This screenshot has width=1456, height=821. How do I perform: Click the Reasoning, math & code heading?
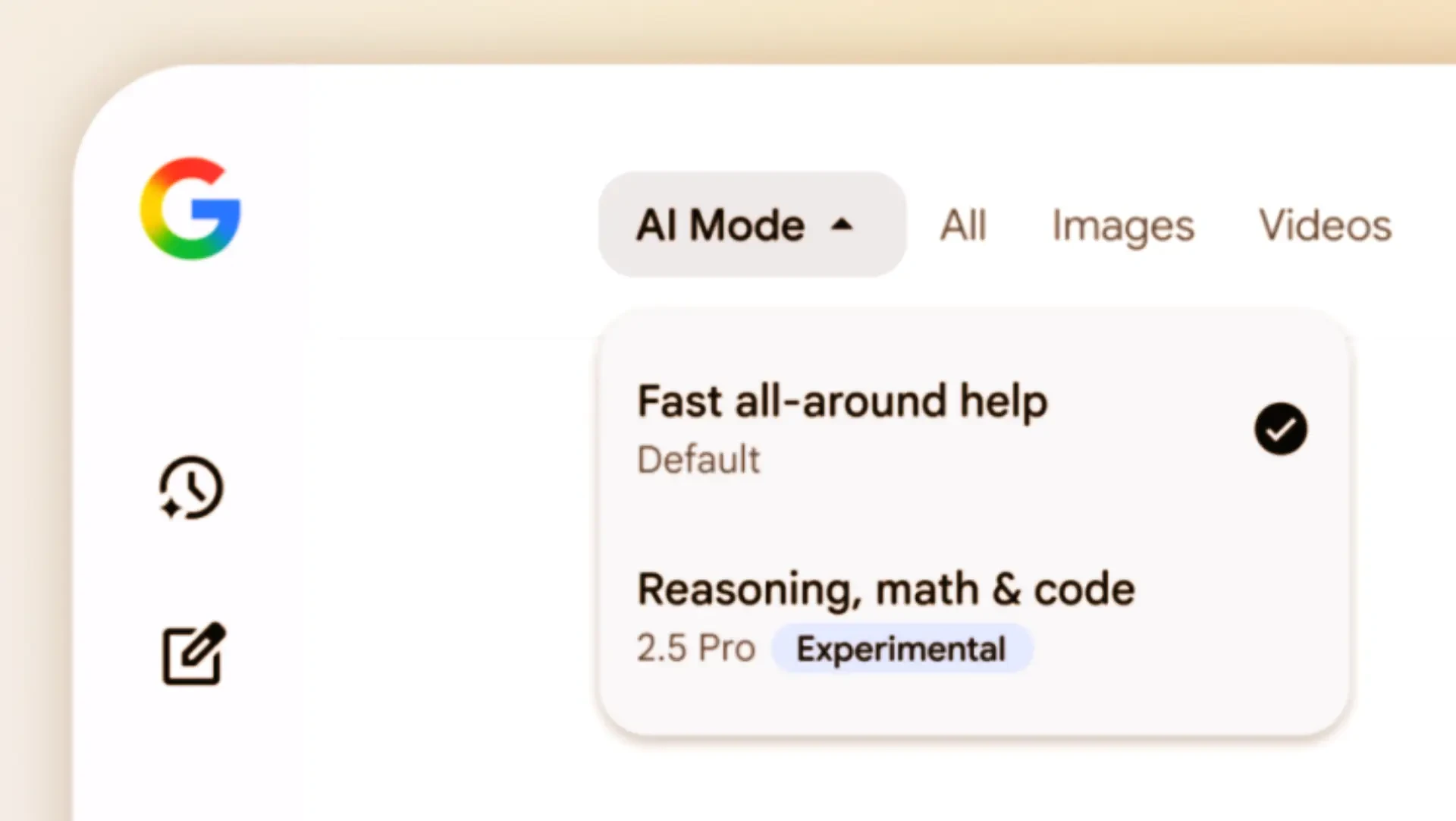[x=886, y=590]
